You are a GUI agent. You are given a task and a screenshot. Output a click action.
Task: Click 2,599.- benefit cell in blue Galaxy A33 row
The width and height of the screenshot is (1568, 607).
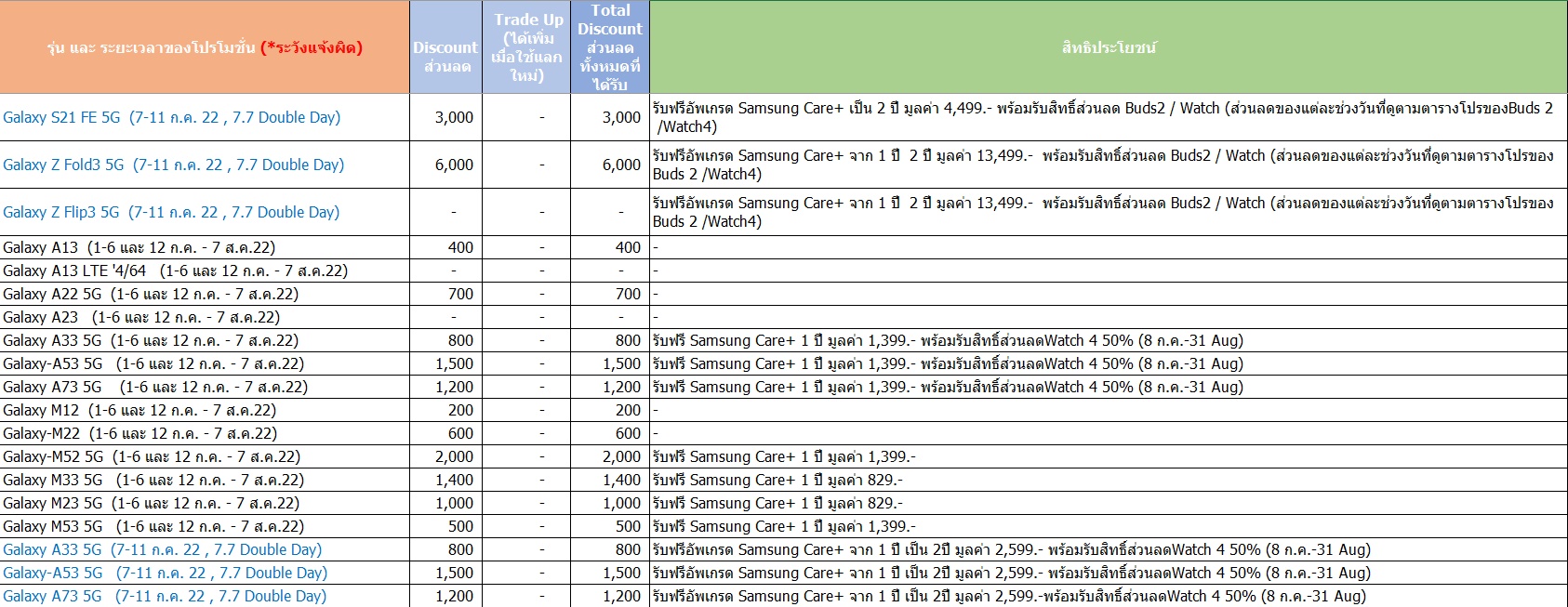(x=1109, y=549)
